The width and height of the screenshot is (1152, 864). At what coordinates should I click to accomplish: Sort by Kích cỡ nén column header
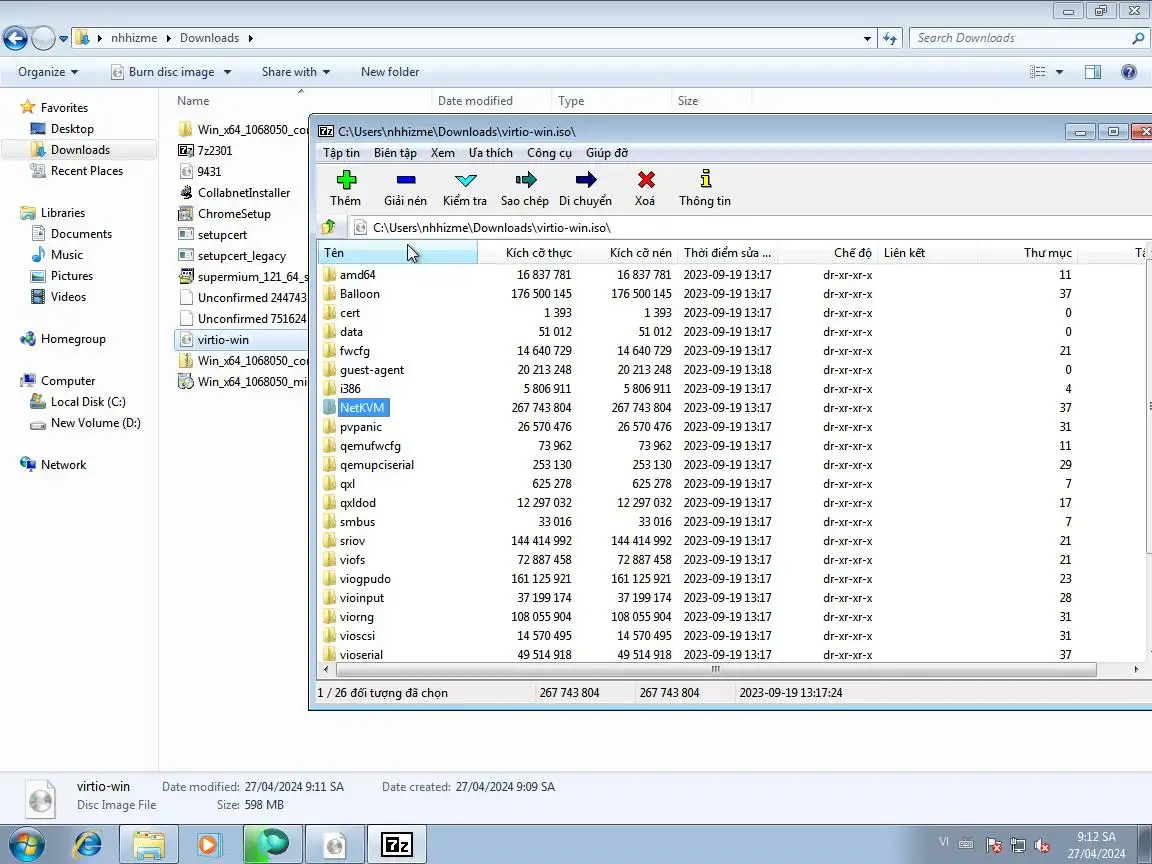pos(627,253)
